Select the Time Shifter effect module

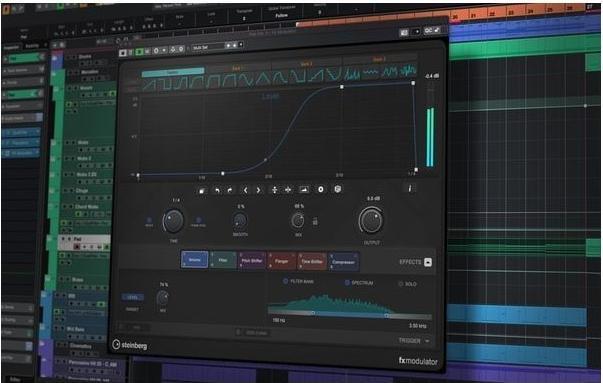[x=311, y=261]
